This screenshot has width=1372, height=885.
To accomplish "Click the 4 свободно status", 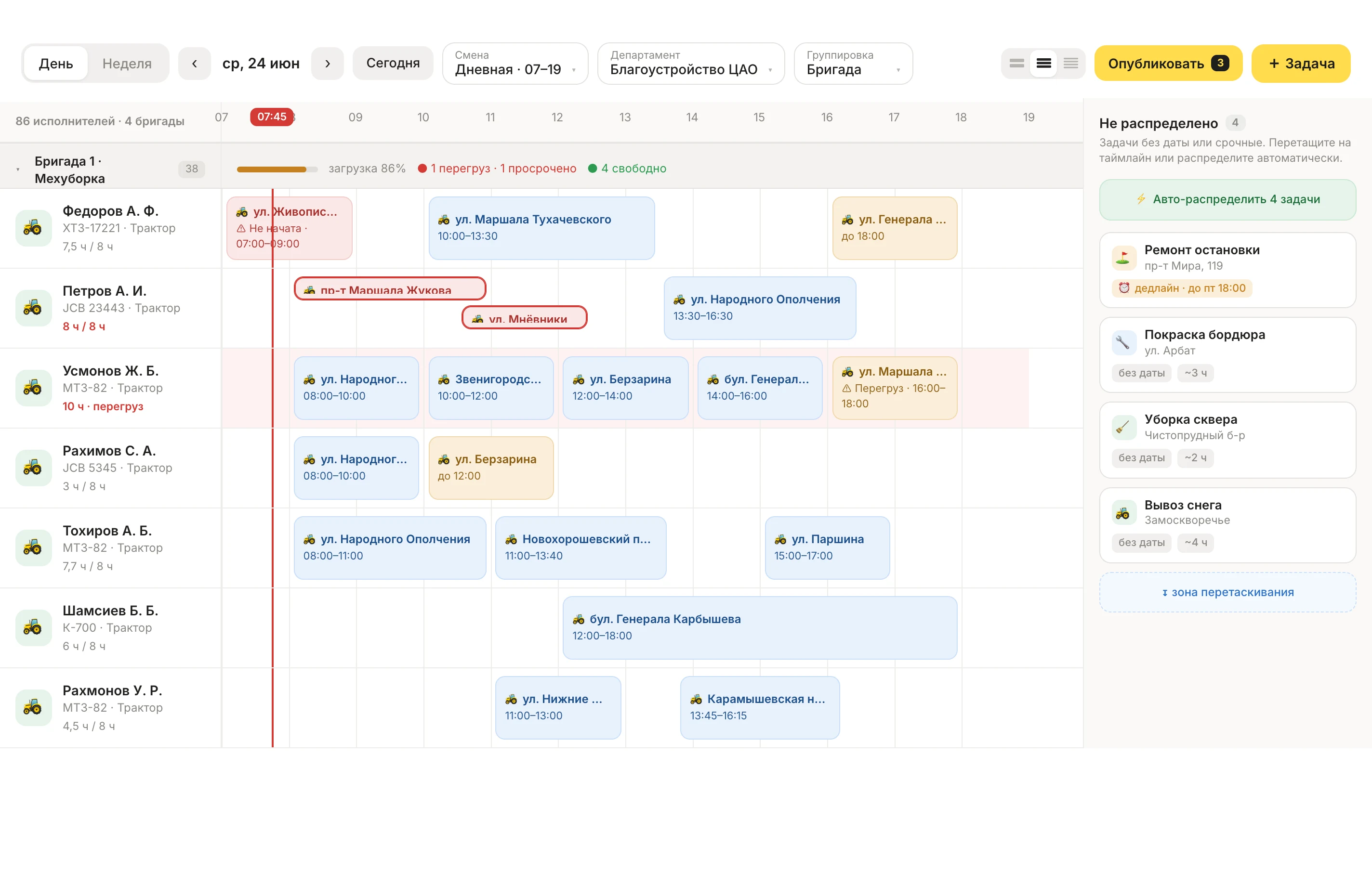I will (627, 169).
